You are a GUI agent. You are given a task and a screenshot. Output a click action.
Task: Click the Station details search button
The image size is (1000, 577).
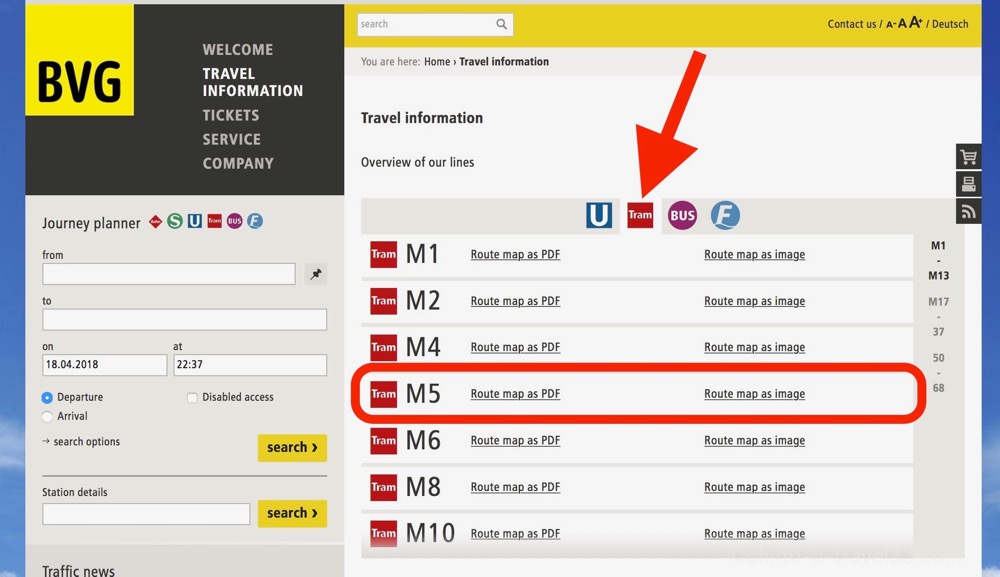(292, 513)
